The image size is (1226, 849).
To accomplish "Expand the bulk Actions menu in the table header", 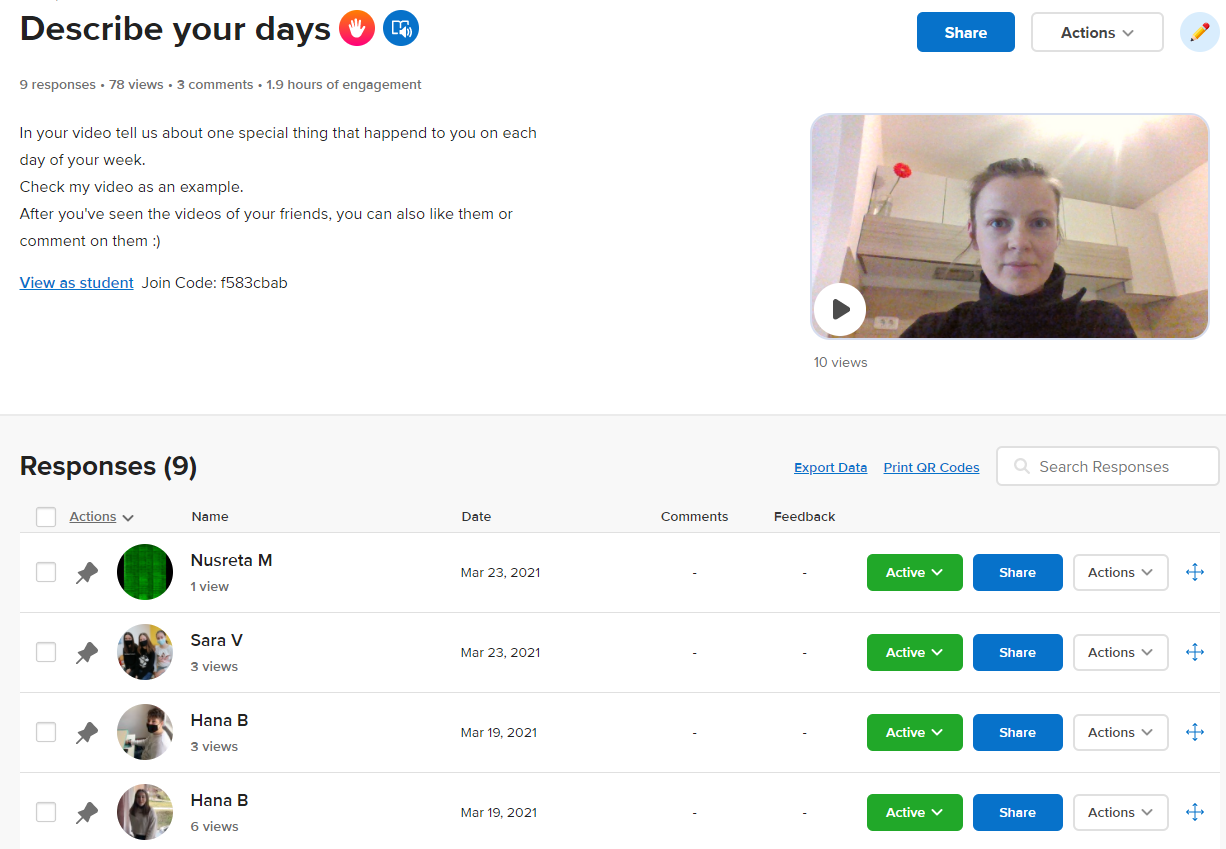I will click(101, 517).
